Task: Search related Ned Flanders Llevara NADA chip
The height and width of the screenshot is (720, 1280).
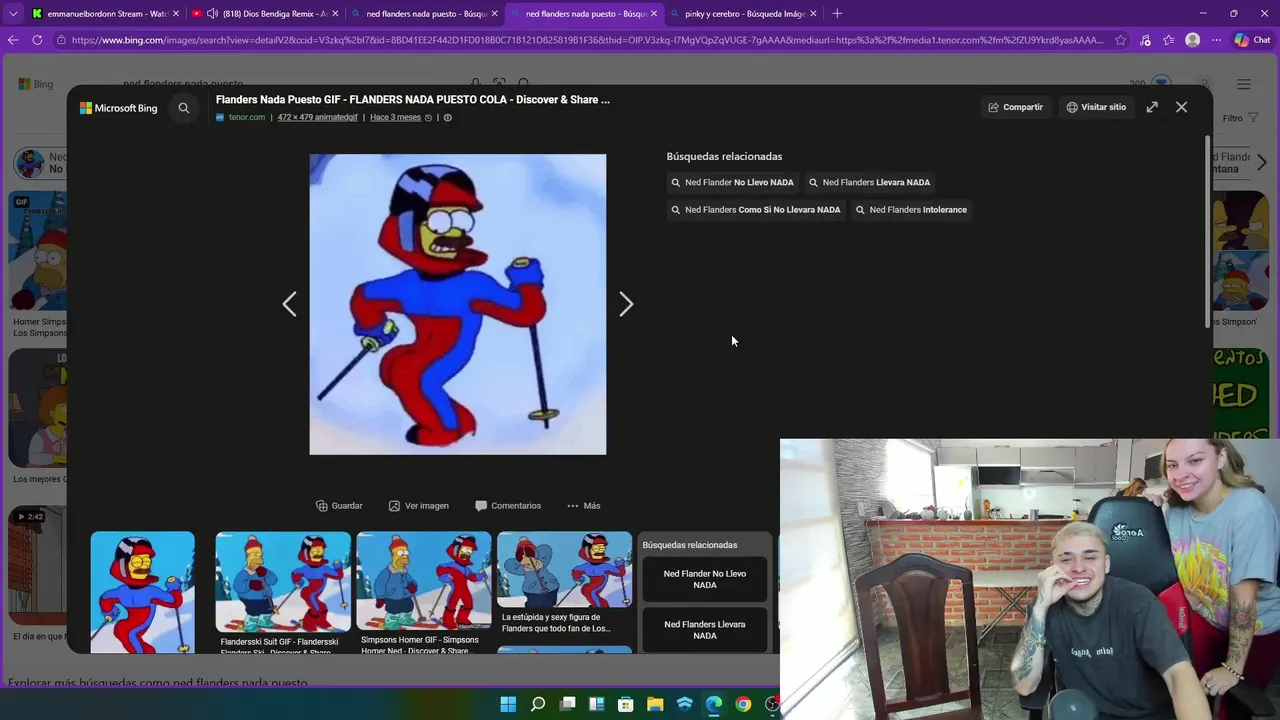Action: click(869, 182)
